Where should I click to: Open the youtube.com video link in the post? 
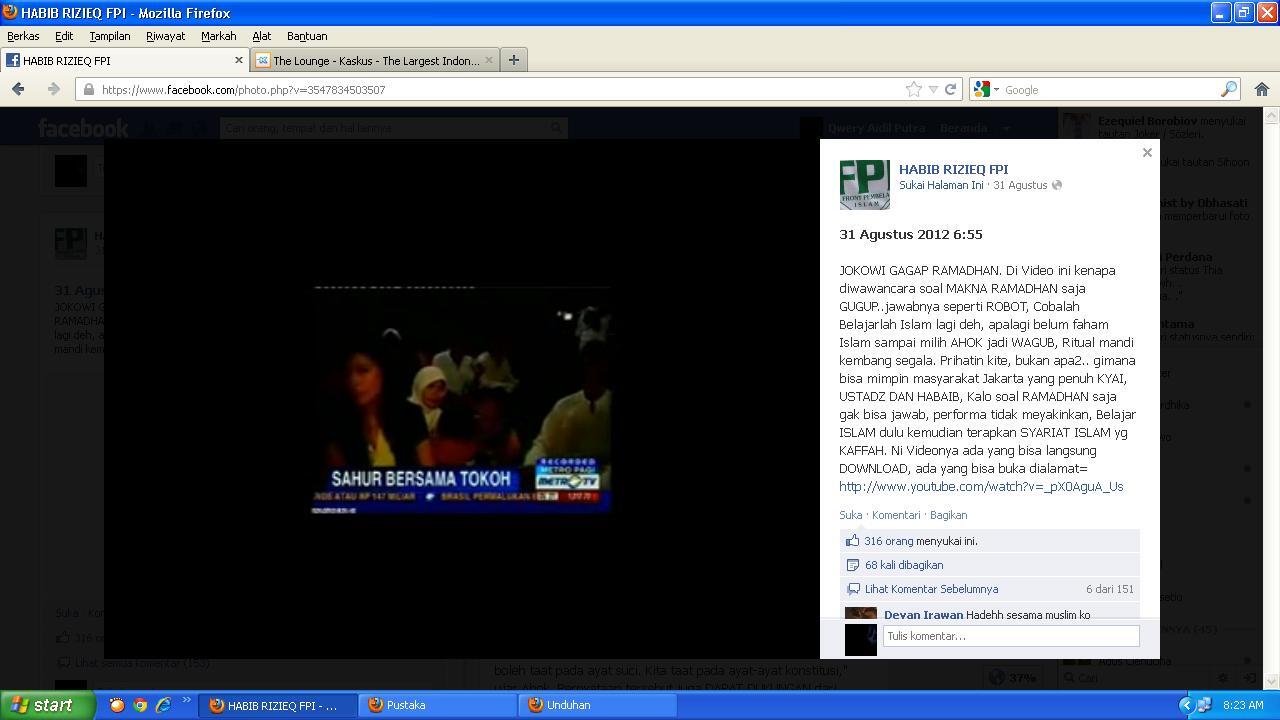(x=981, y=486)
